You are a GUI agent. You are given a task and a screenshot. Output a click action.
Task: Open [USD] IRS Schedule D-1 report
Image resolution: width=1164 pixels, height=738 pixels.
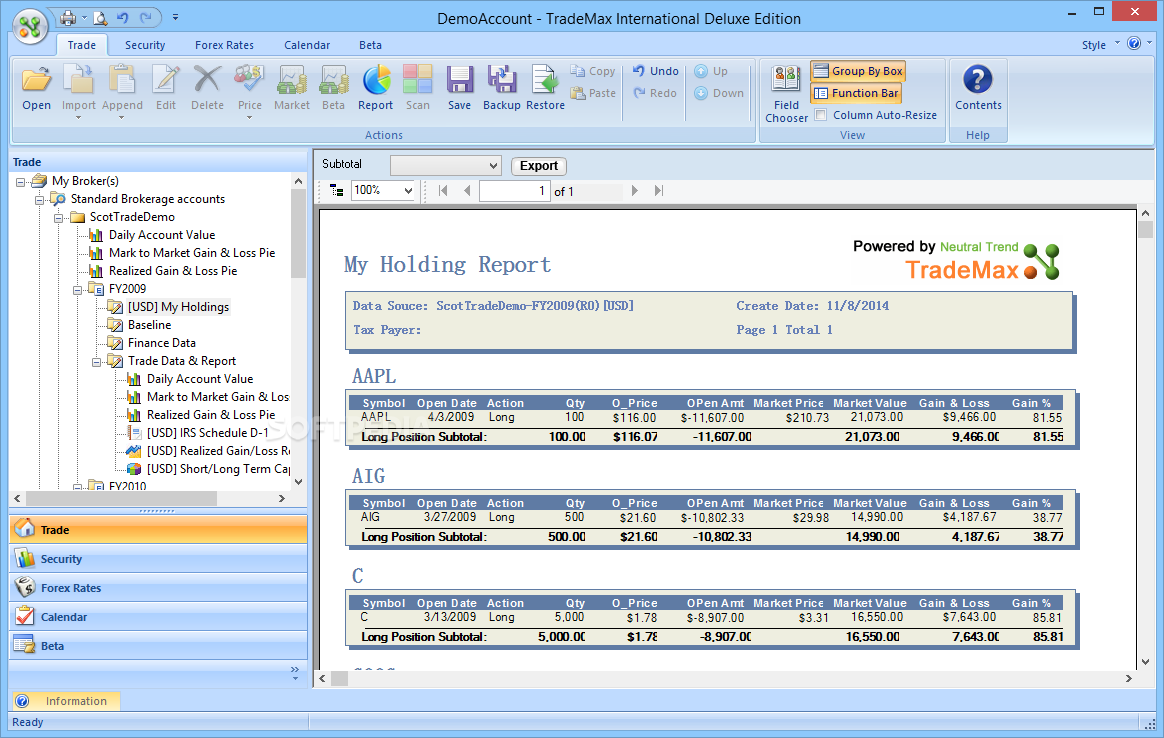[207, 433]
